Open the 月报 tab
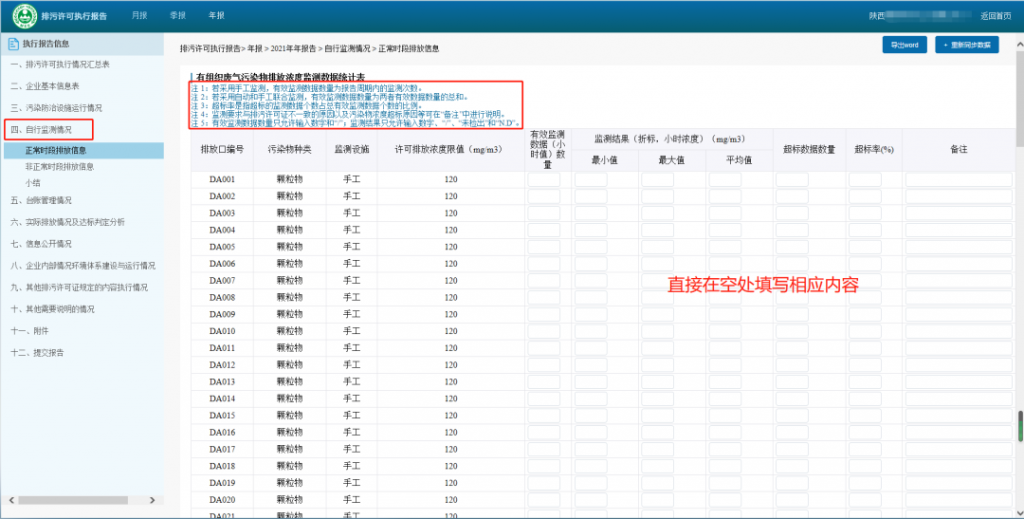 pos(139,16)
